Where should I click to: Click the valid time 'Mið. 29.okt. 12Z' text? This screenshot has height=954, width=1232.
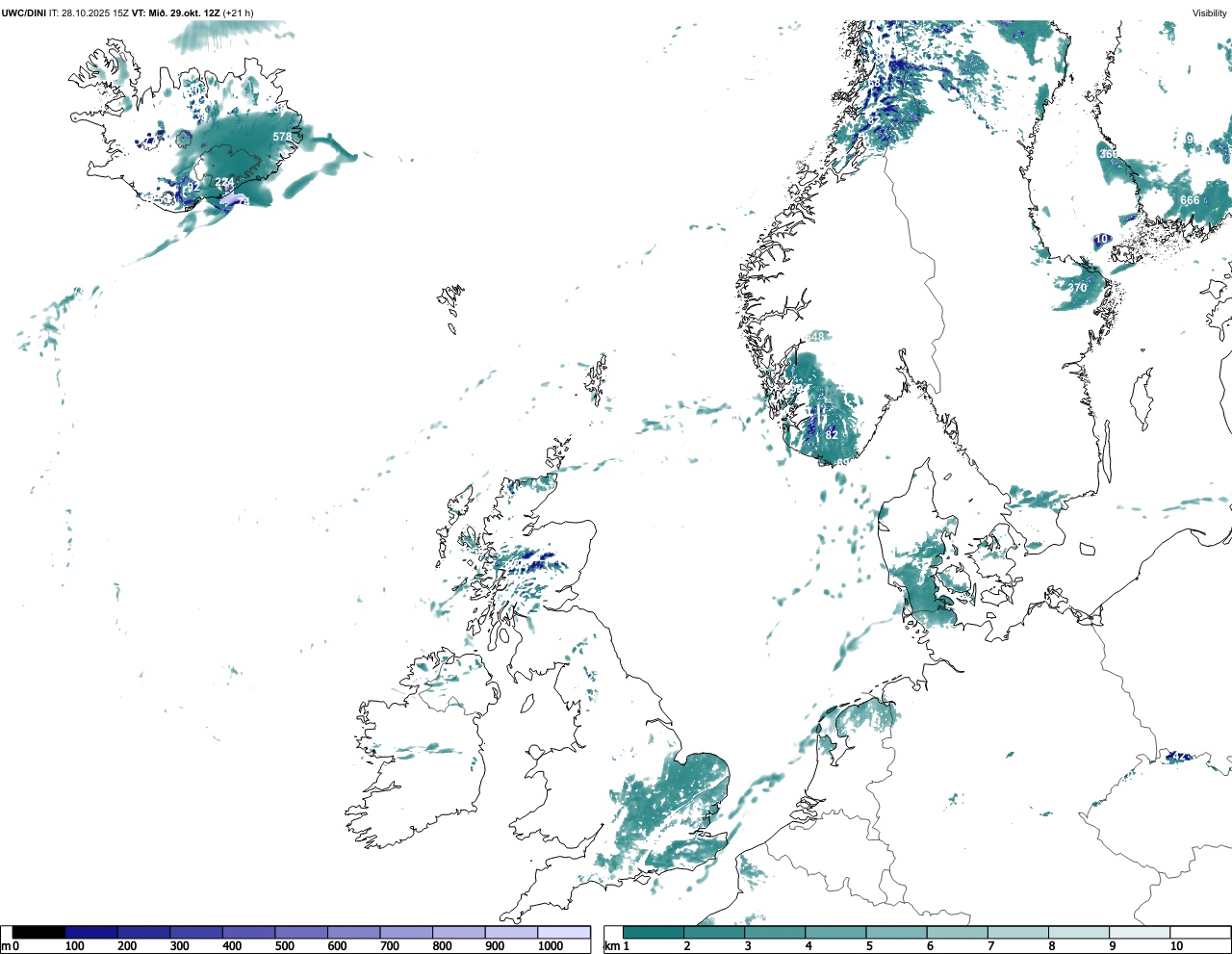[184, 13]
